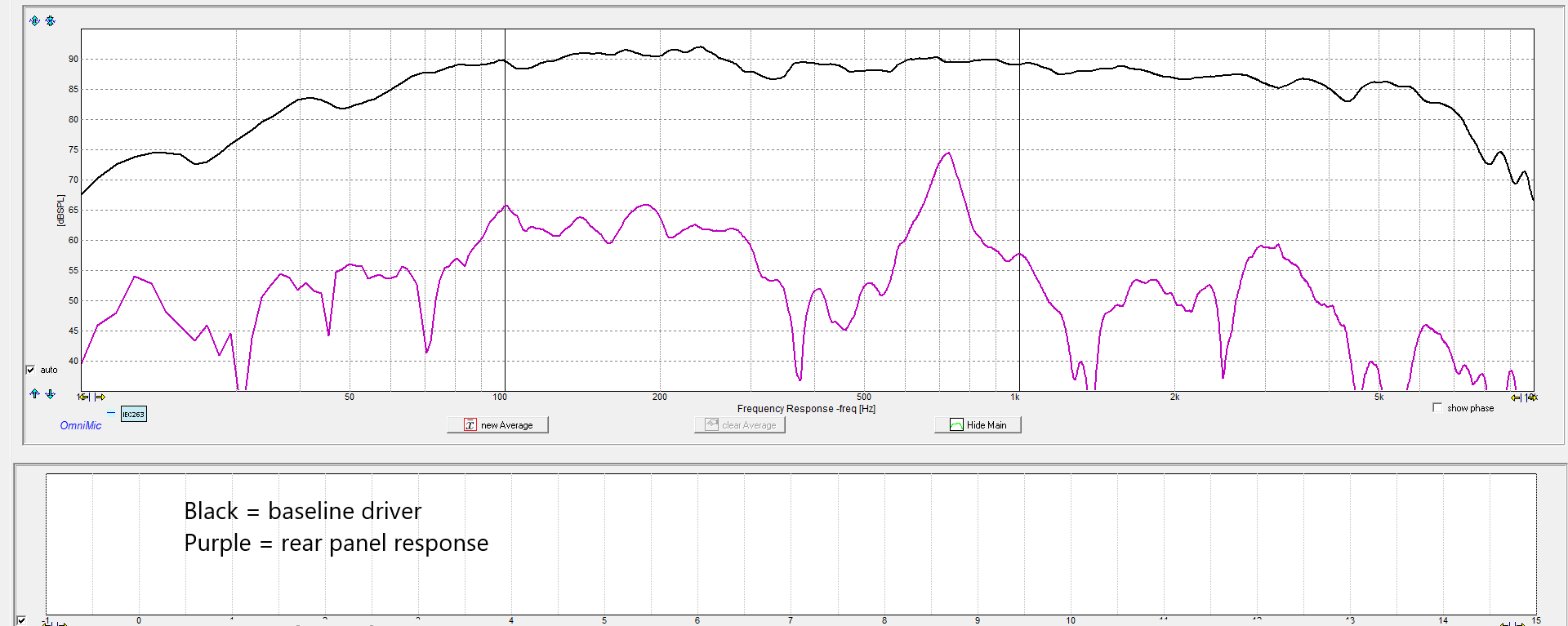Move high frequency limit left arrow
The width and height of the screenshot is (1568, 626).
(1517, 398)
